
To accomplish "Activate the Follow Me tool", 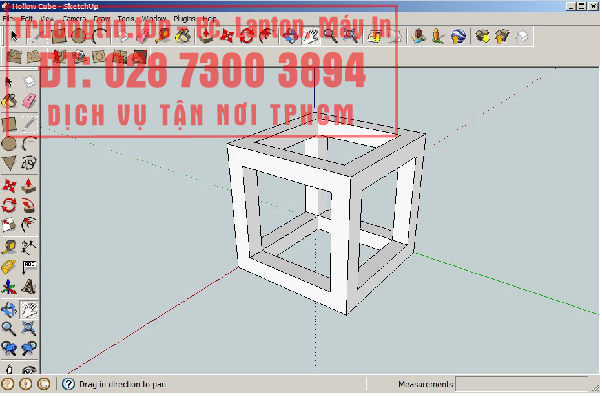I will point(29,206).
